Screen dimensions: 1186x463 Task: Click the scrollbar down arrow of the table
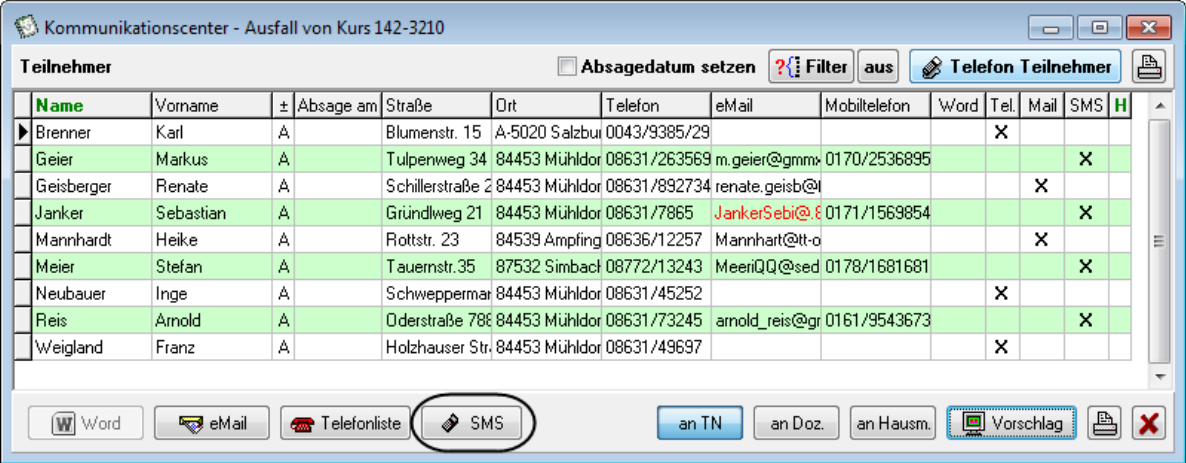[1159, 376]
